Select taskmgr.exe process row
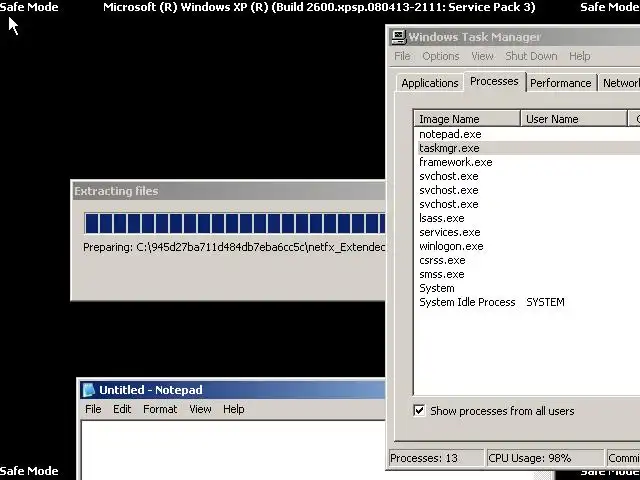Viewport: 640px width, 480px height. pyautogui.click(x=529, y=148)
